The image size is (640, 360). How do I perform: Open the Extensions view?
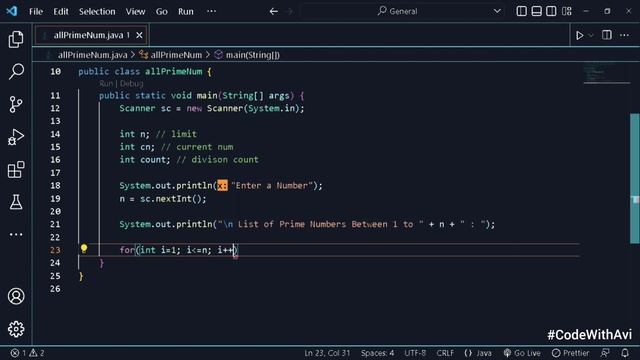tap(16, 169)
